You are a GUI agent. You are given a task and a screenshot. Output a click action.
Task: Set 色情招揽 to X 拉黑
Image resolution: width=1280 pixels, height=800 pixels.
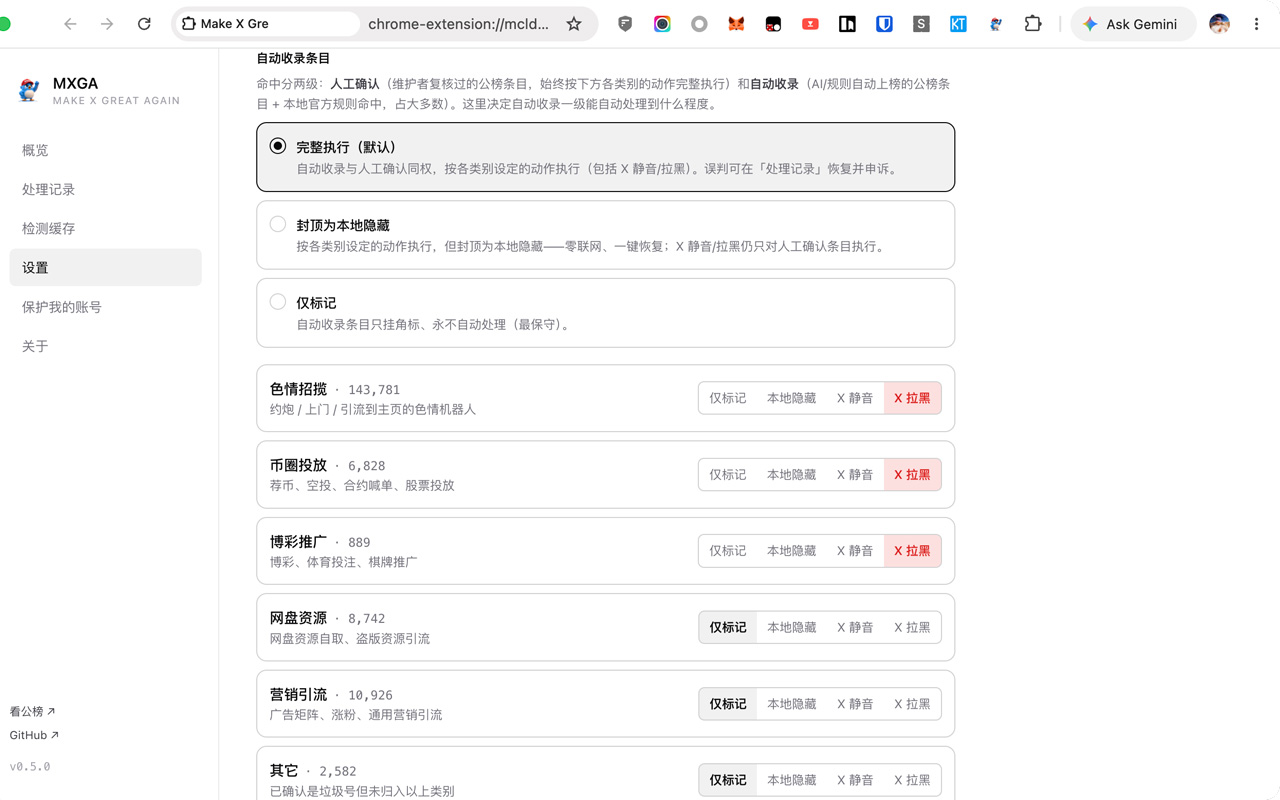[x=912, y=398]
